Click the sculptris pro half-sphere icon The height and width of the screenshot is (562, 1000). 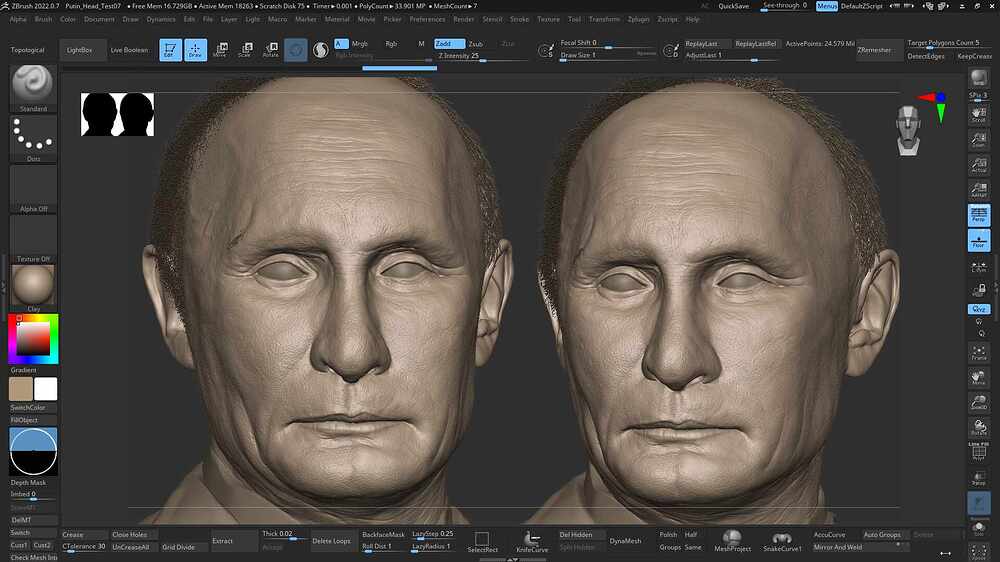(x=321, y=50)
